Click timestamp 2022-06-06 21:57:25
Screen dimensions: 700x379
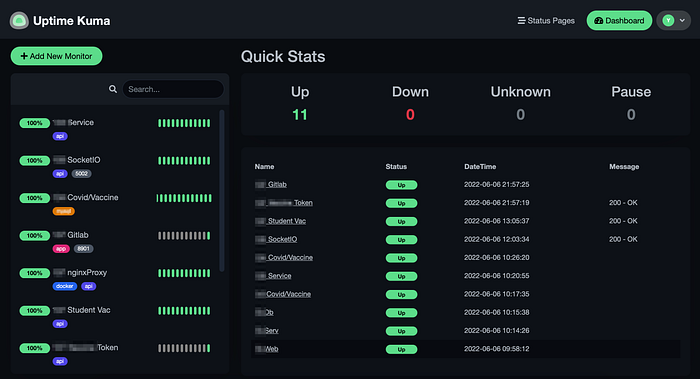[496, 184]
